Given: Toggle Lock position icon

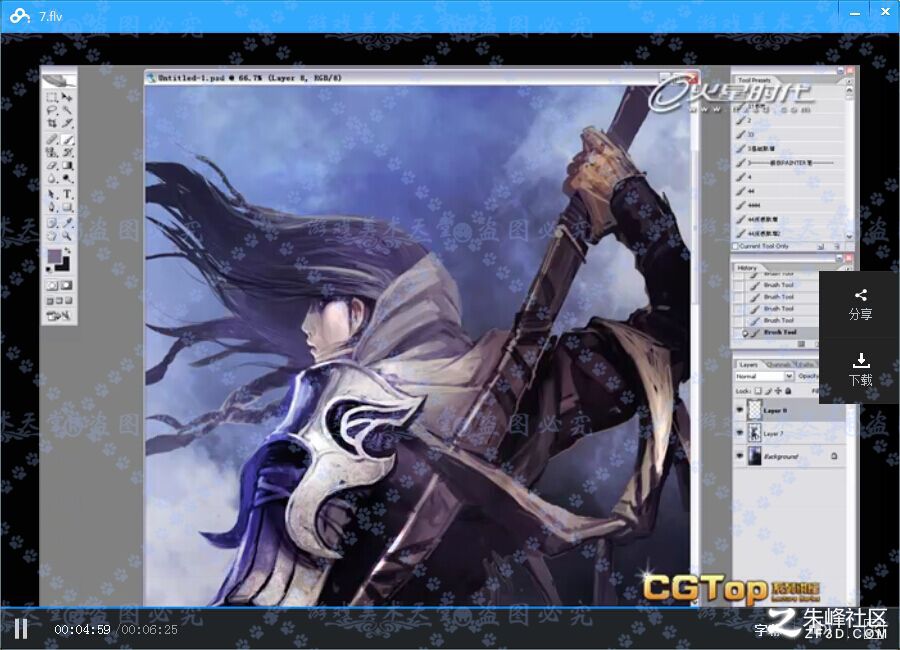Looking at the screenshot, I should 778,391.
